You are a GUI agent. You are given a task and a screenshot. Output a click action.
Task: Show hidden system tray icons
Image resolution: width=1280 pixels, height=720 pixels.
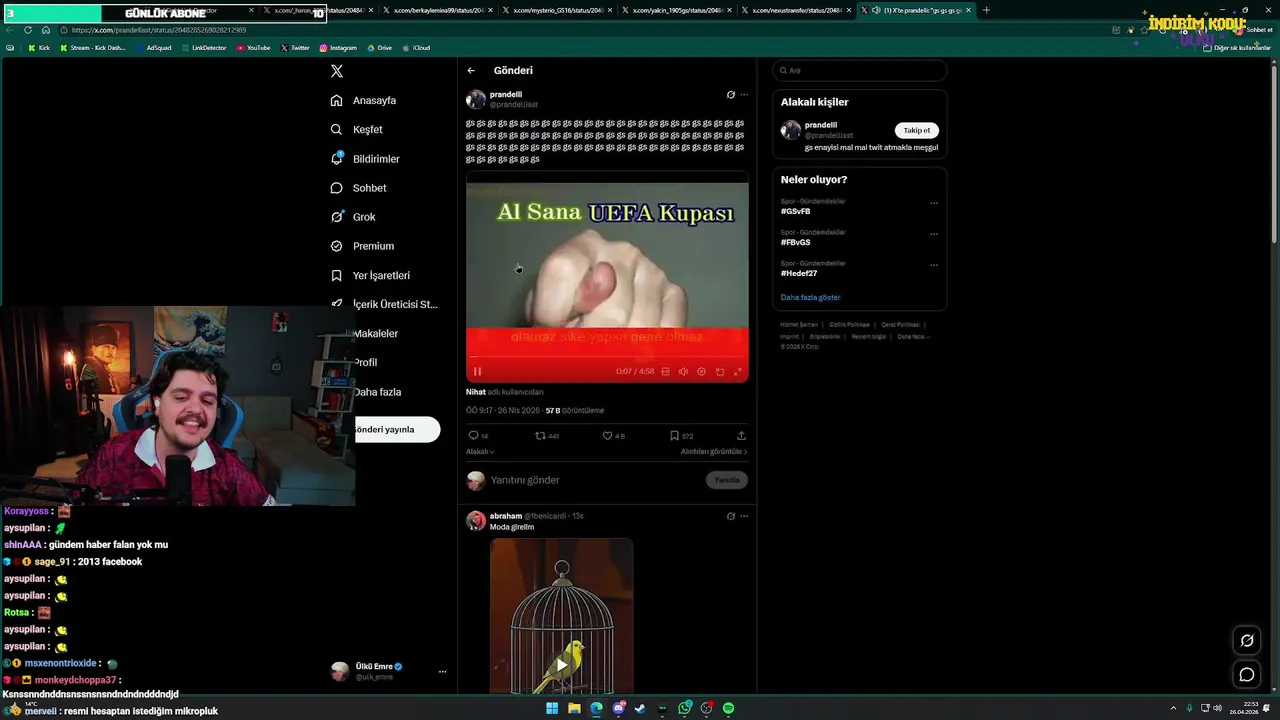coord(1174,708)
